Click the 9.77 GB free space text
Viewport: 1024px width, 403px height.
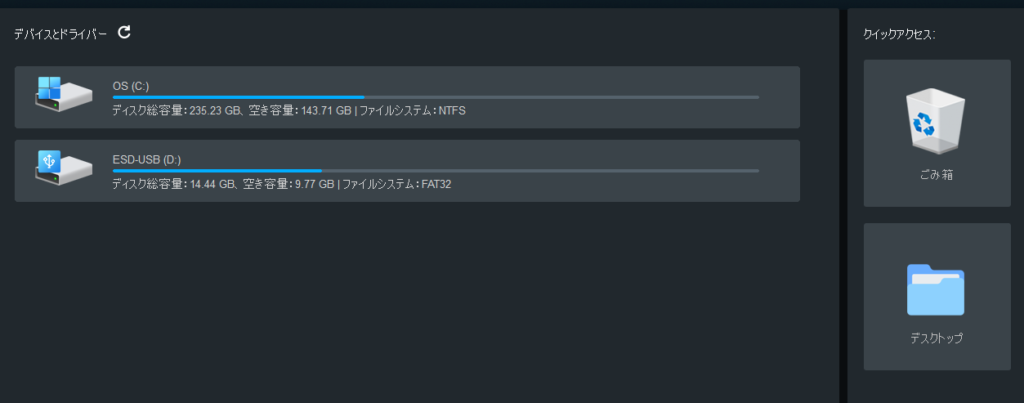(312, 184)
